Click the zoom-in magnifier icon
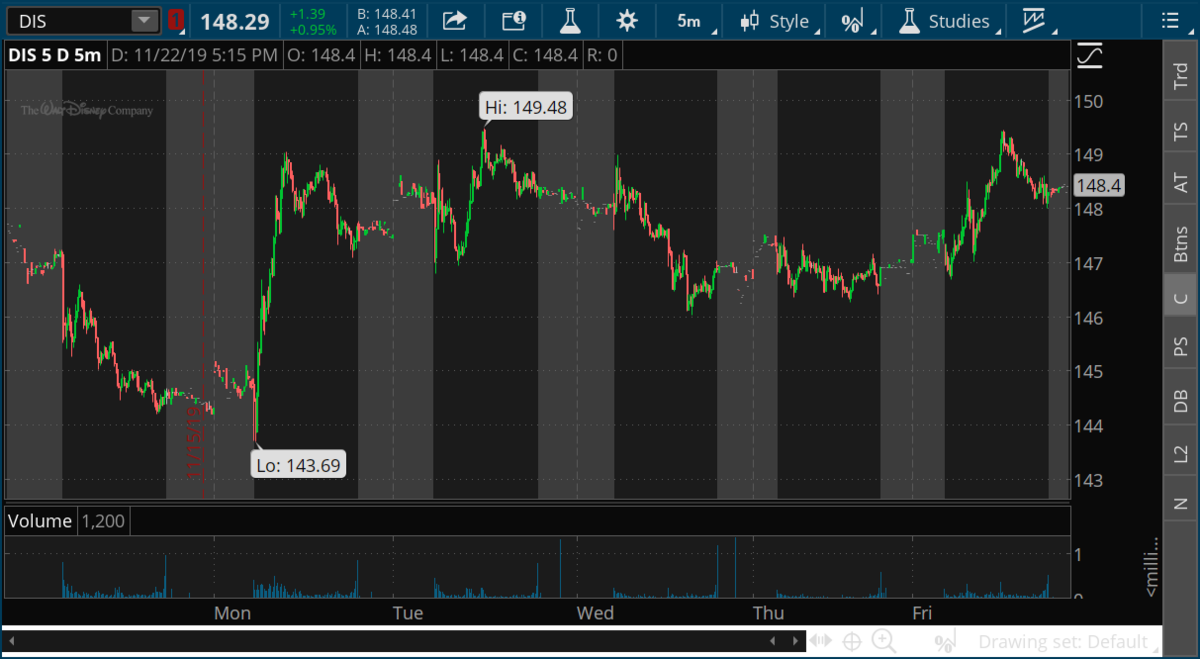This screenshot has height=659, width=1200. [883, 641]
